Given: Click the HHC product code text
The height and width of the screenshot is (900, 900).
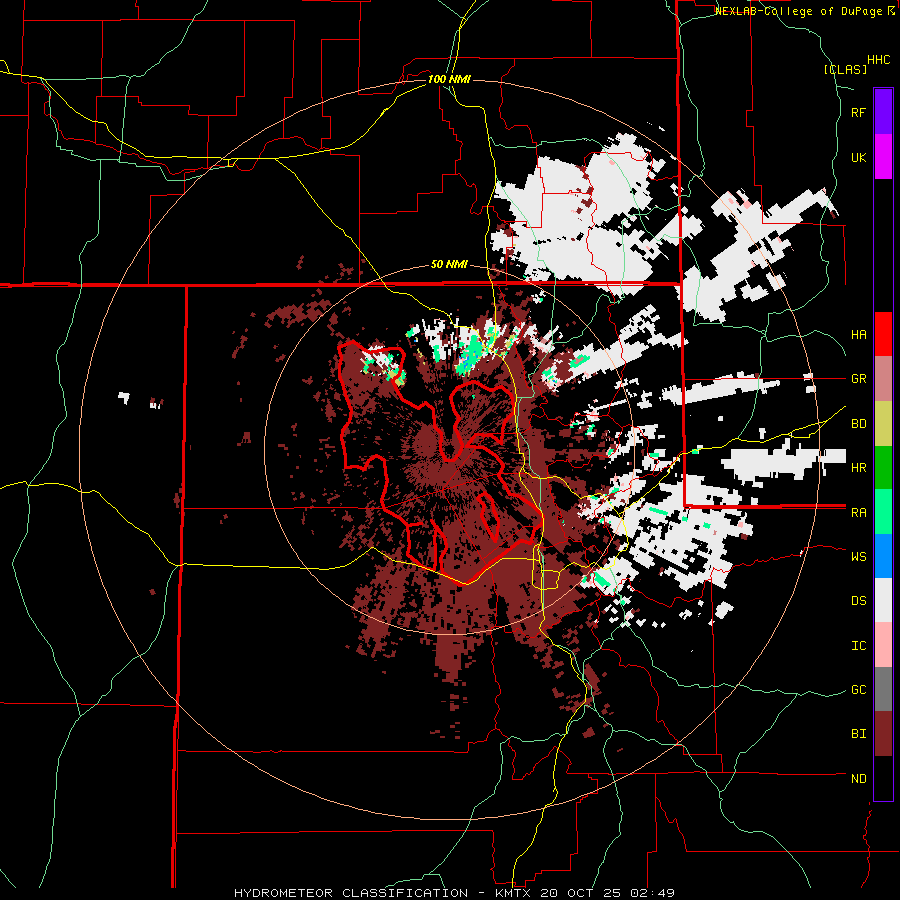Looking at the screenshot, I should [x=879, y=60].
